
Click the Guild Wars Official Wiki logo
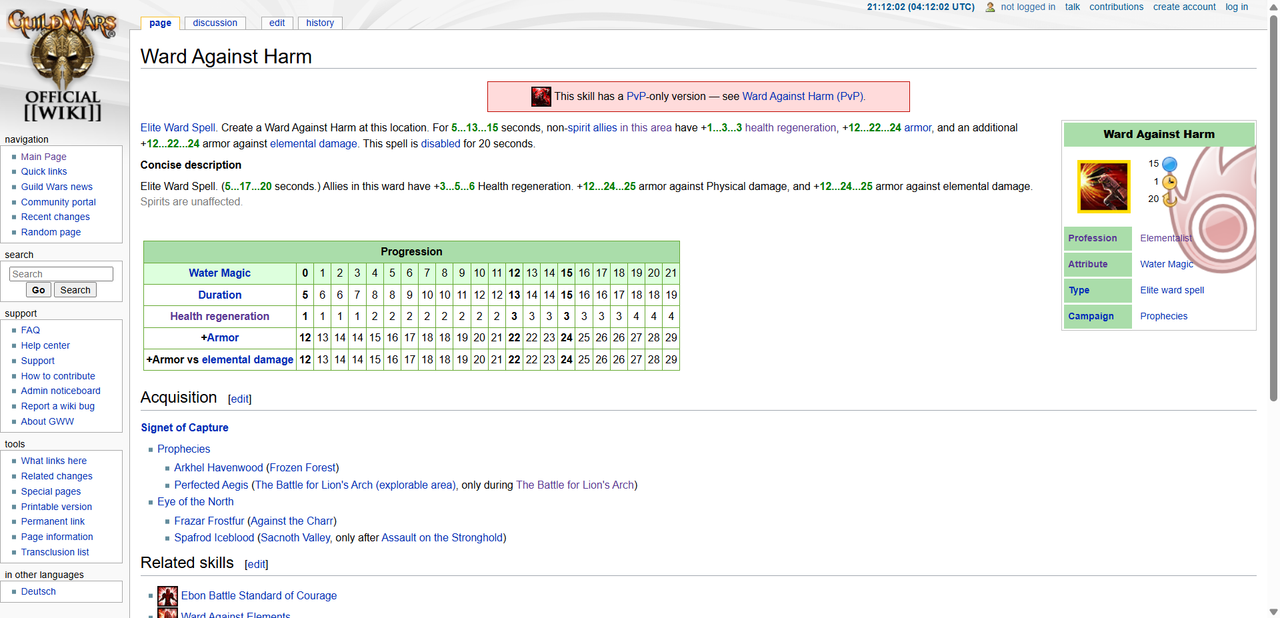(x=63, y=64)
